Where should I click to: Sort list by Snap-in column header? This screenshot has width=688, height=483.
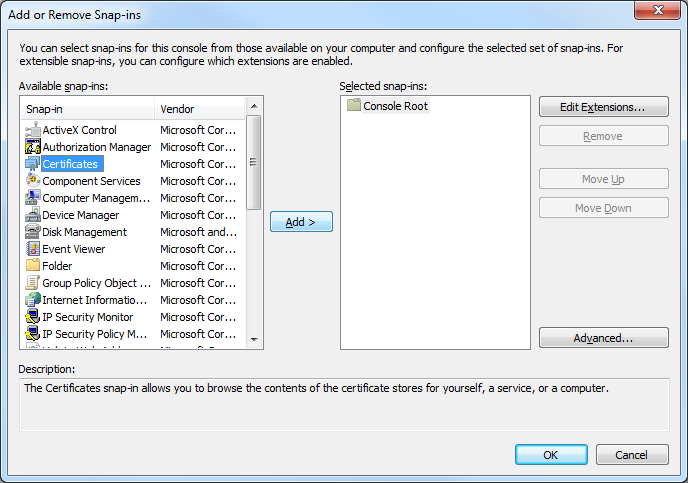click(88, 109)
